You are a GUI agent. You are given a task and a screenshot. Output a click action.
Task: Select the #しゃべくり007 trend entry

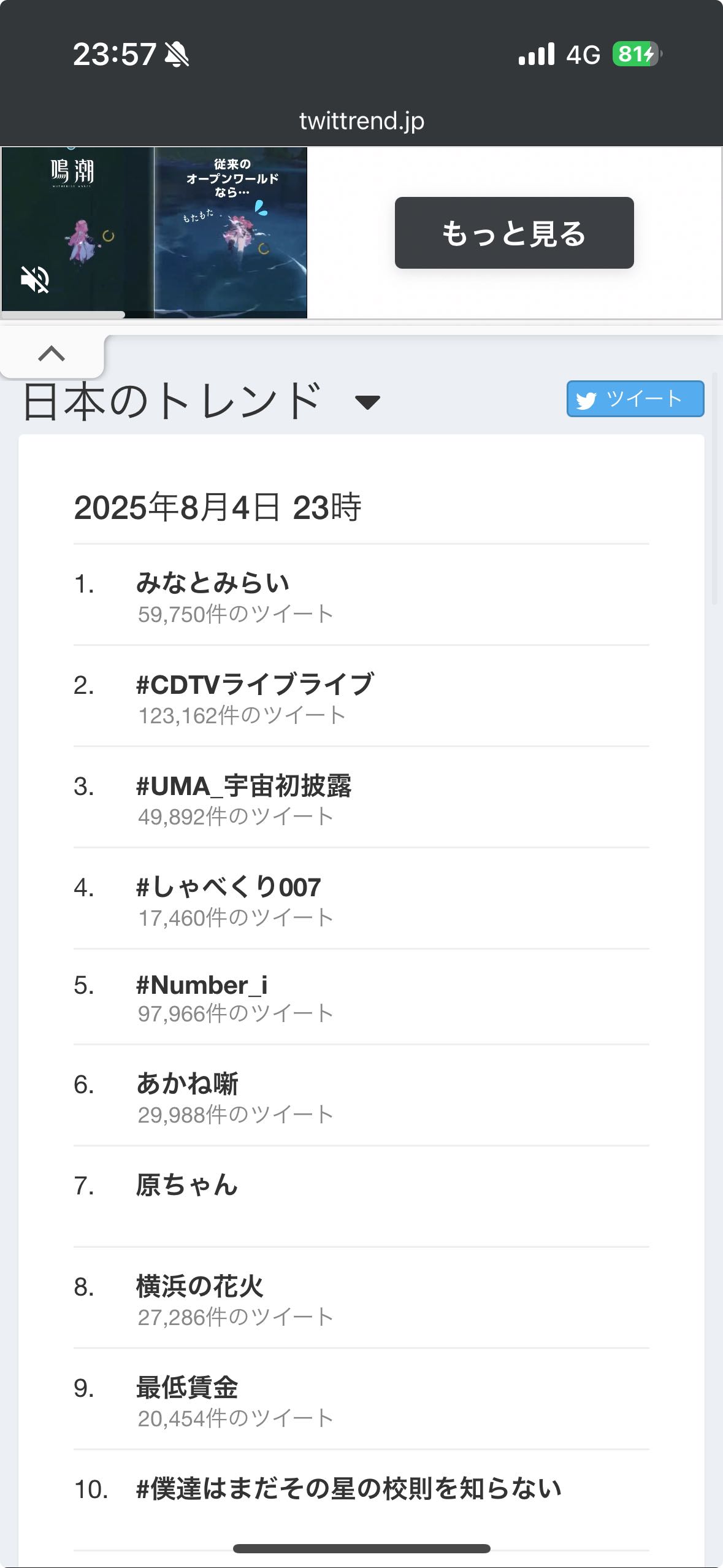coord(228,887)
